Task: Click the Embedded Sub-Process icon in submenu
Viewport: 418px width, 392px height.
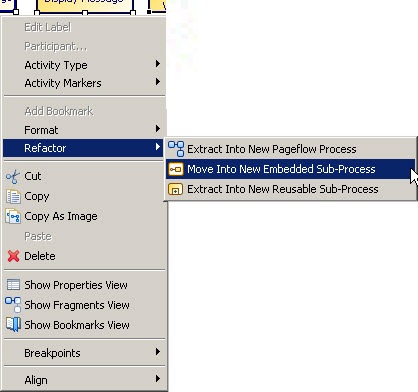Action: [176, 169]
